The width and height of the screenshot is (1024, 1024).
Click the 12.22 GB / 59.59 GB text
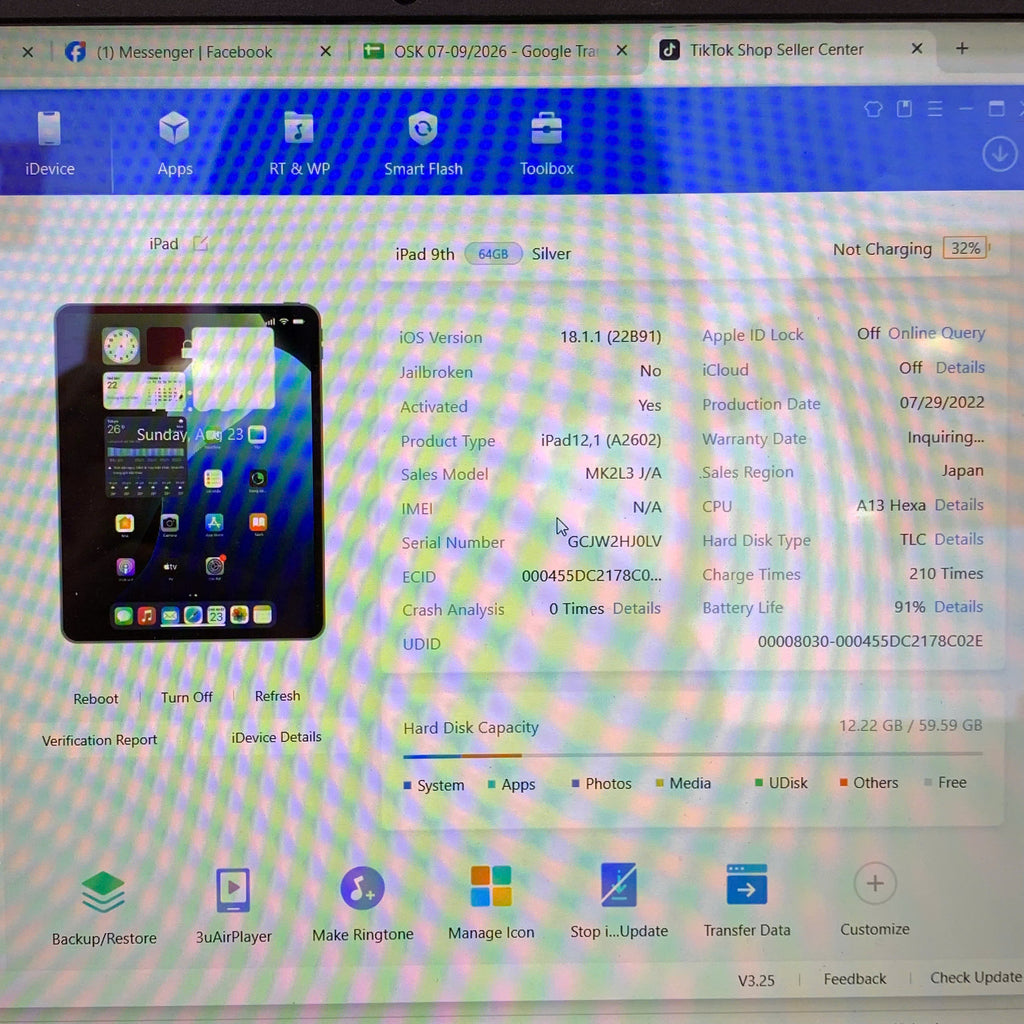tap(910, 726)
